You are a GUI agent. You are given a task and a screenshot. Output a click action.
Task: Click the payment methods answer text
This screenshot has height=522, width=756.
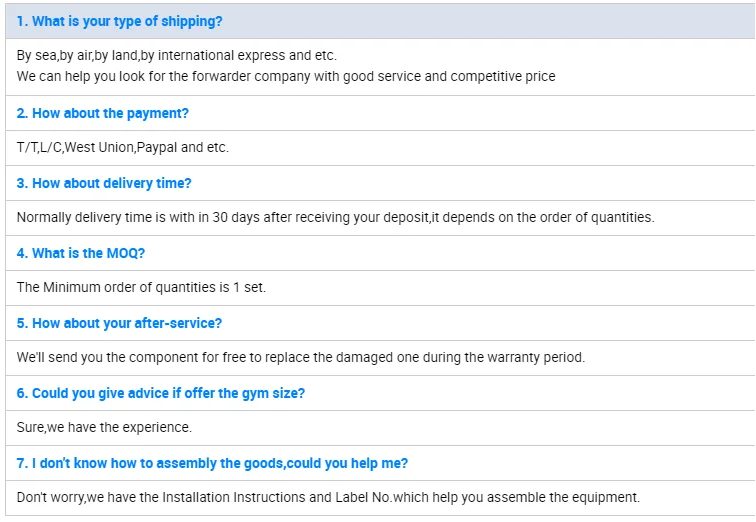123,147
